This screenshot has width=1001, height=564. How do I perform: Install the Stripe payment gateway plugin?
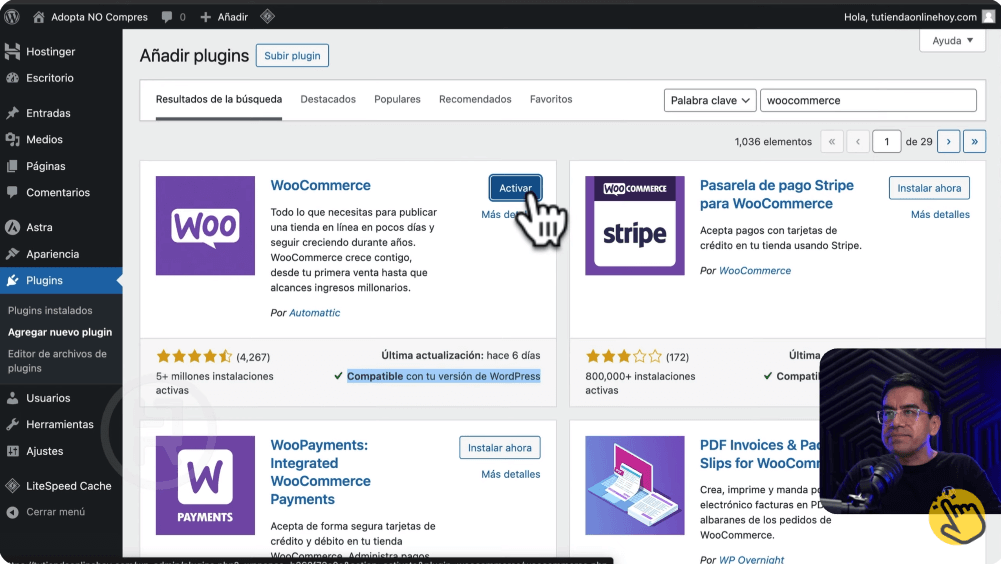(x=929, y=188)
